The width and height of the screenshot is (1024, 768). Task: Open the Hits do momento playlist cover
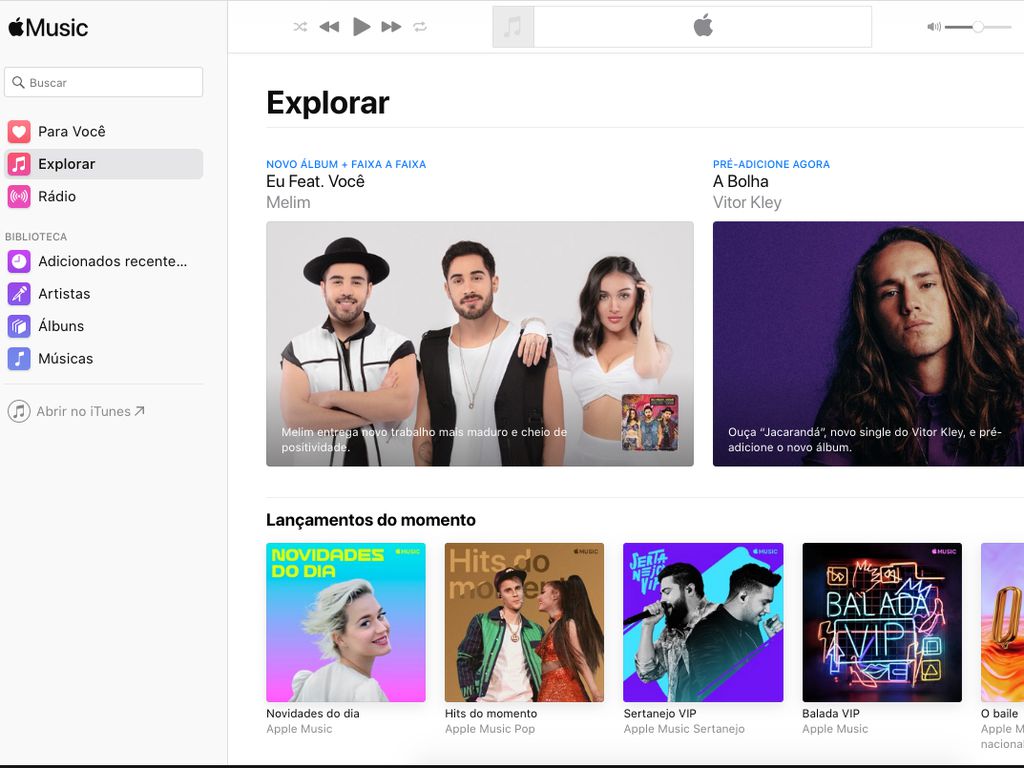click(524, 622)
